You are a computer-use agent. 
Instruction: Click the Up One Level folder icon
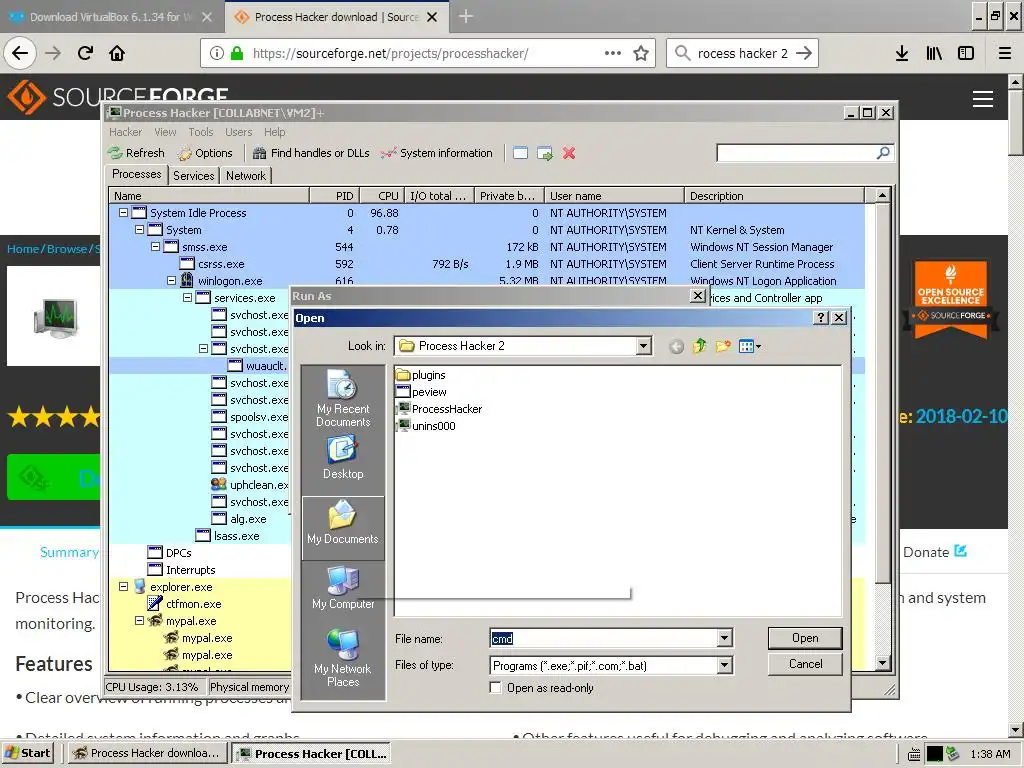(699, 346)
